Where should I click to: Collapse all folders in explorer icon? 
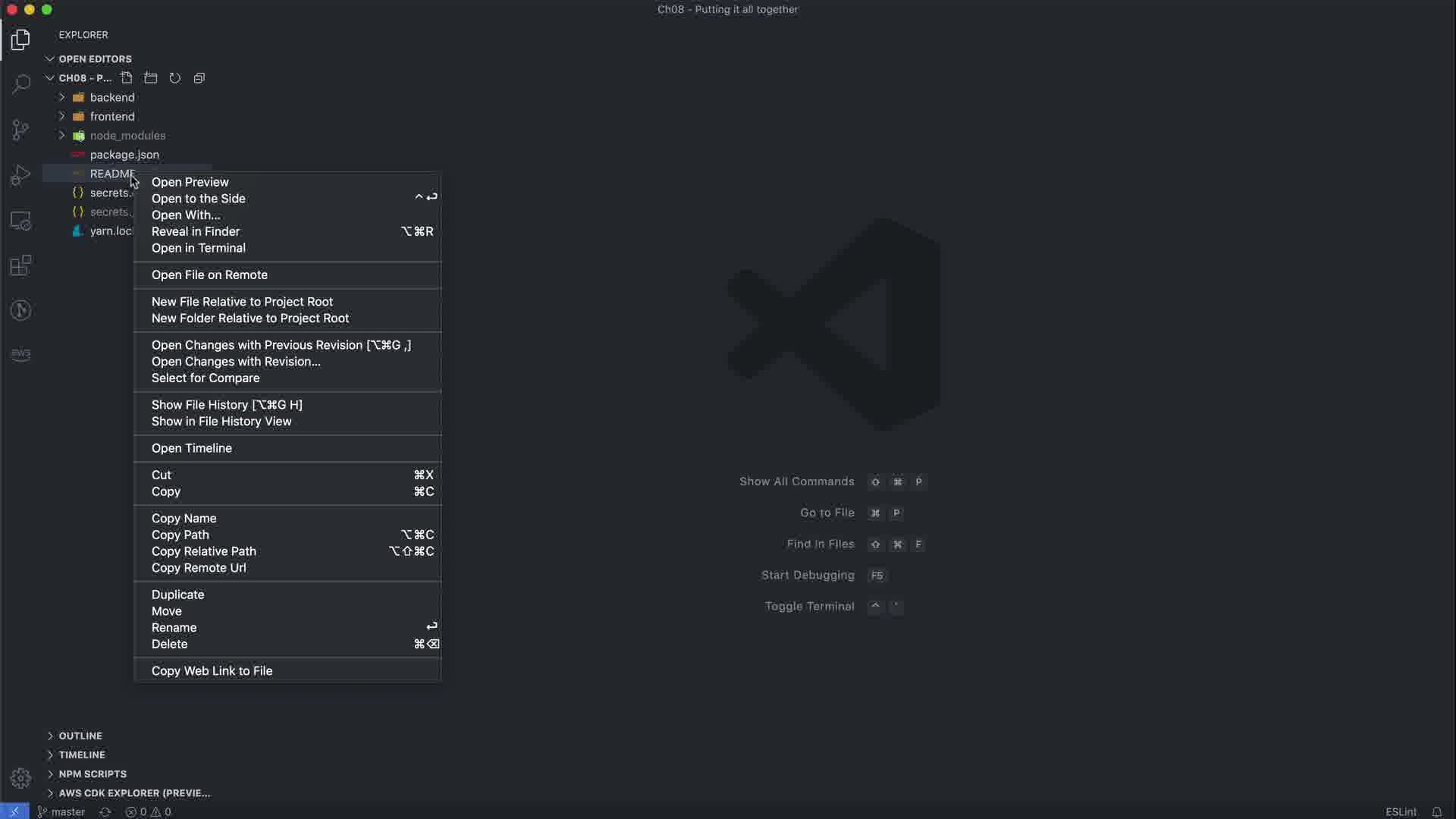tap(199, 78)
